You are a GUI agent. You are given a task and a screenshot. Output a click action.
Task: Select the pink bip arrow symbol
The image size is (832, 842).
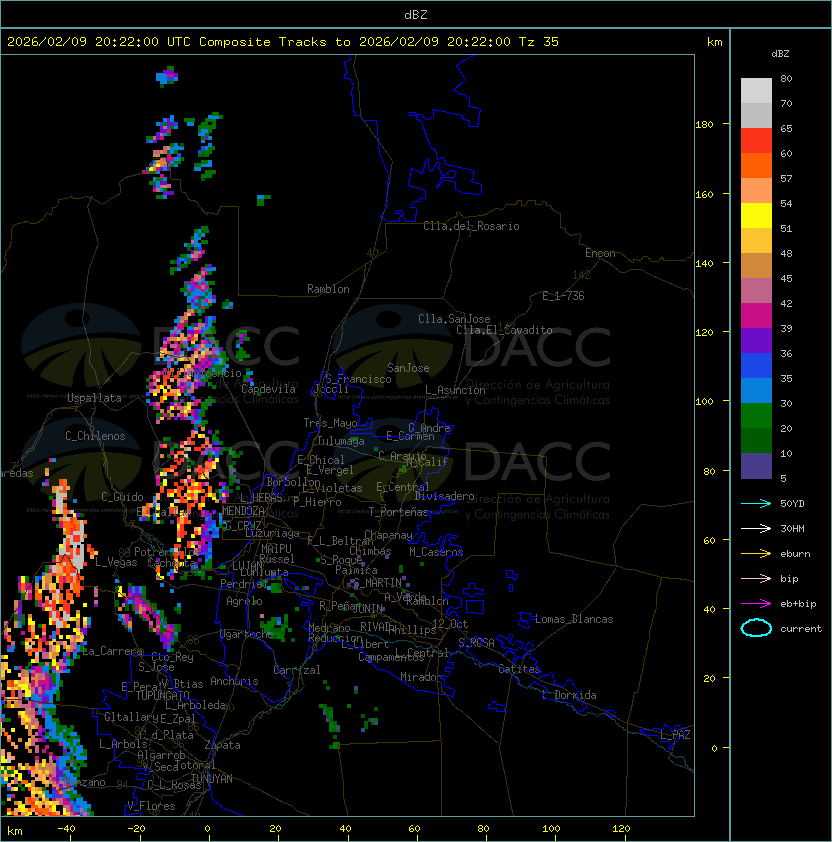pos(756,578)
